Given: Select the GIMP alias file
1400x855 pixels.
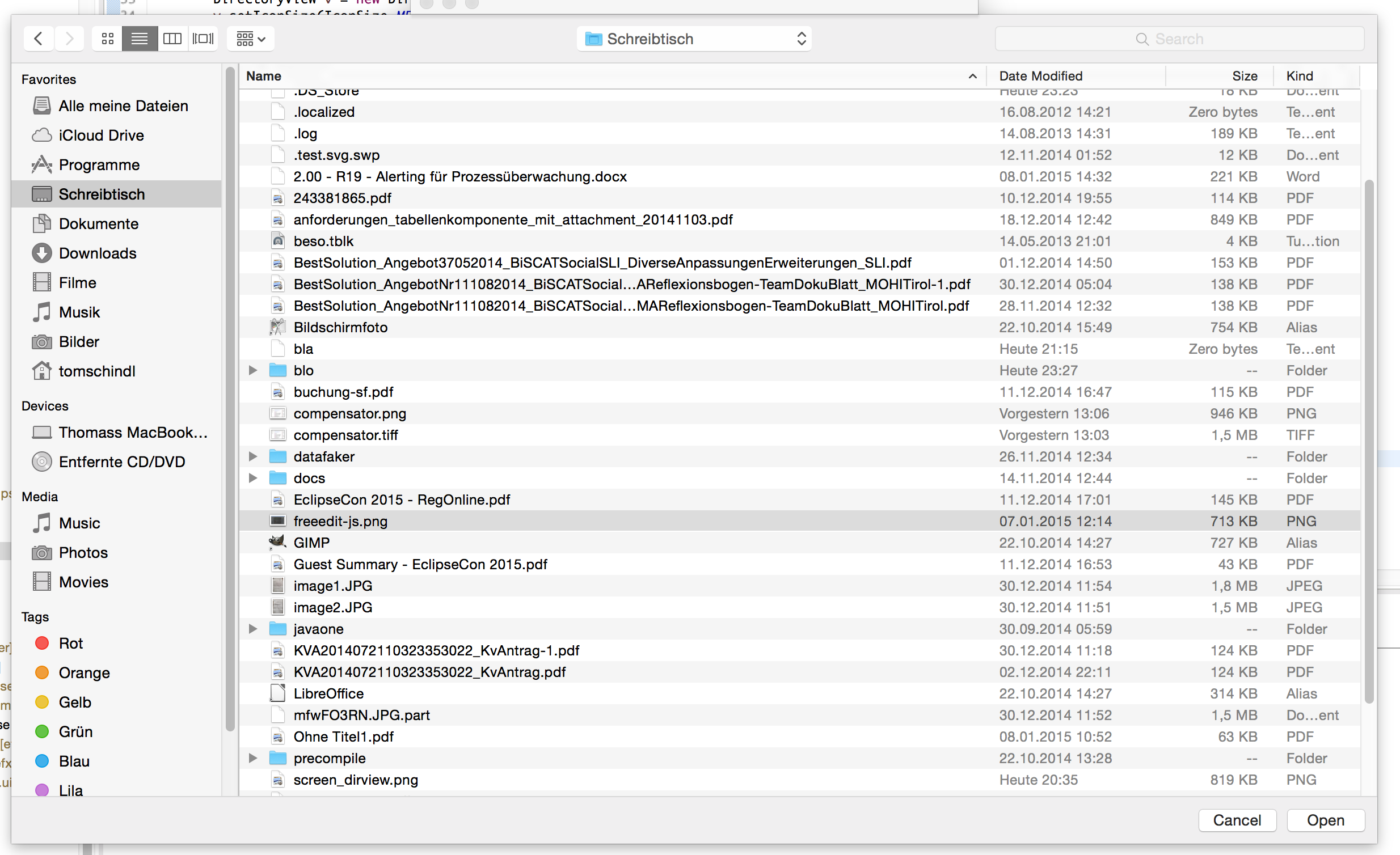Looking at the screenshot, I should (x=800, y=543).
